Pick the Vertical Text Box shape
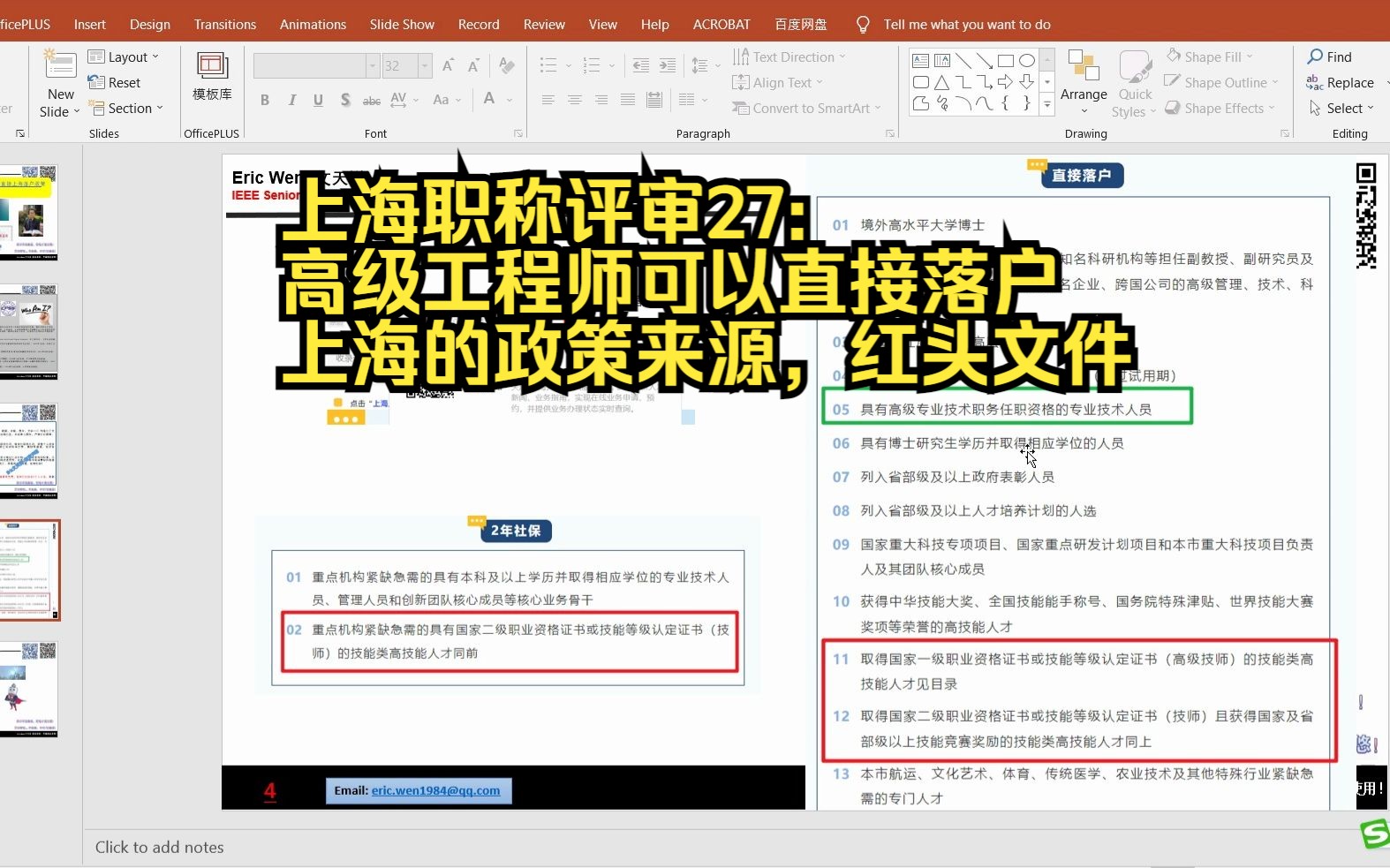Viewport: 1390px width, 868px height. click(x=942, y=61)
